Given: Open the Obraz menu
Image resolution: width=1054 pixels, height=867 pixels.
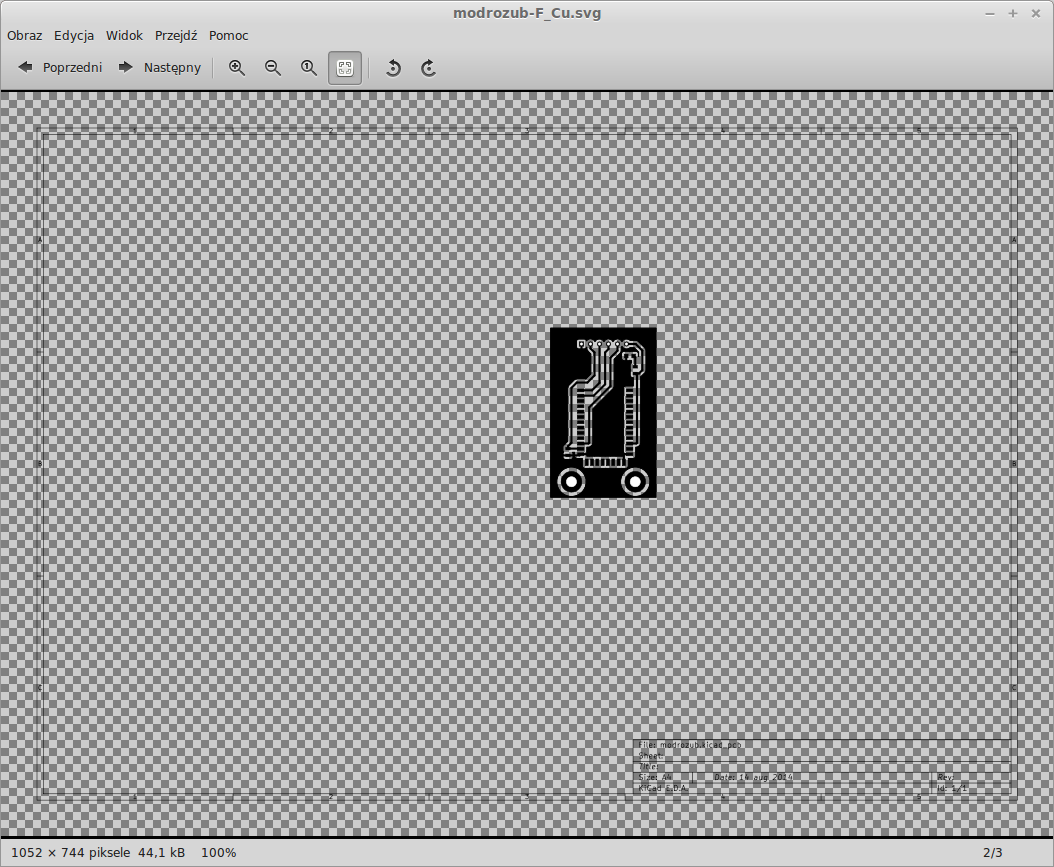Looking at the screenshot, I should click(x=25, y=36).
